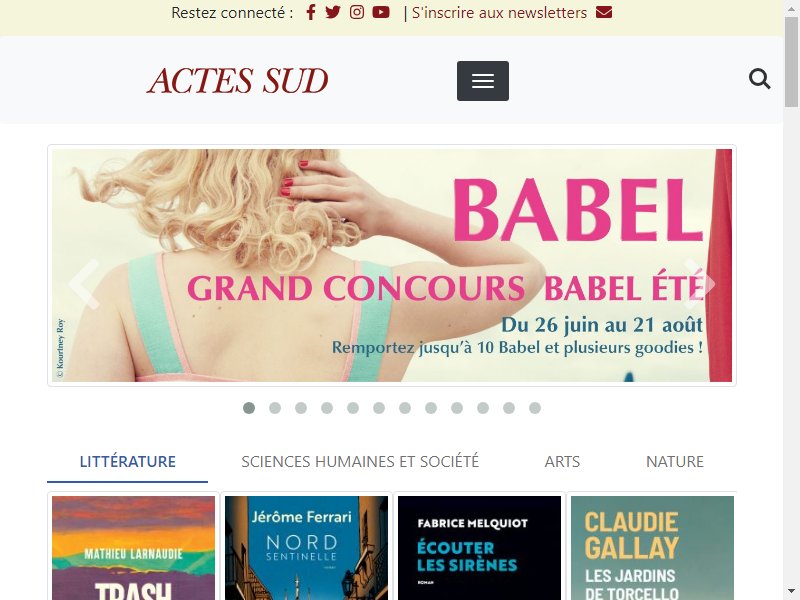
Task: Click the S'inscrire aux newsletters link
Action: coord(499,12)
